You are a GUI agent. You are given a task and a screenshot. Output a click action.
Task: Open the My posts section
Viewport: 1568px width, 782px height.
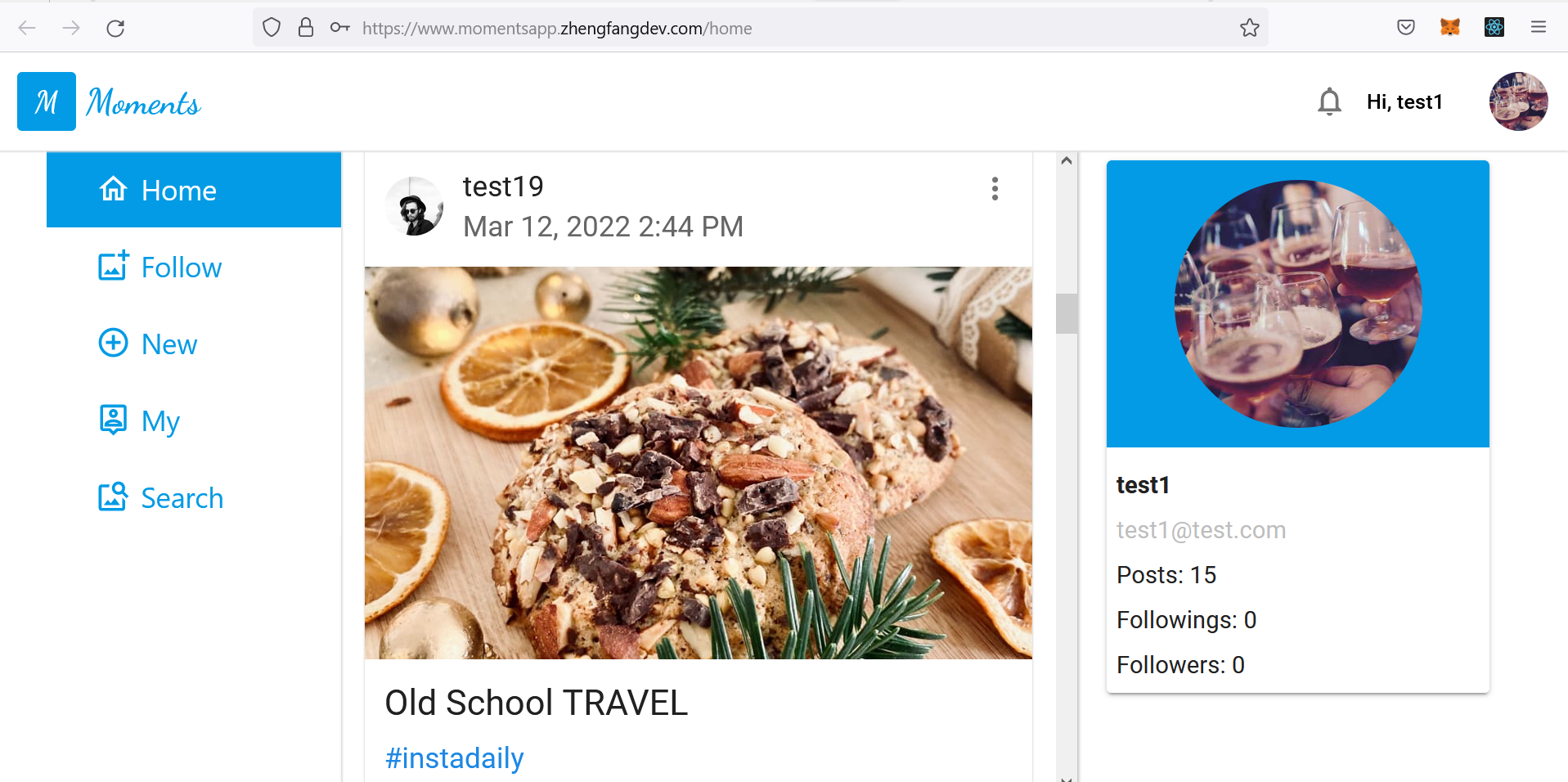159,421
